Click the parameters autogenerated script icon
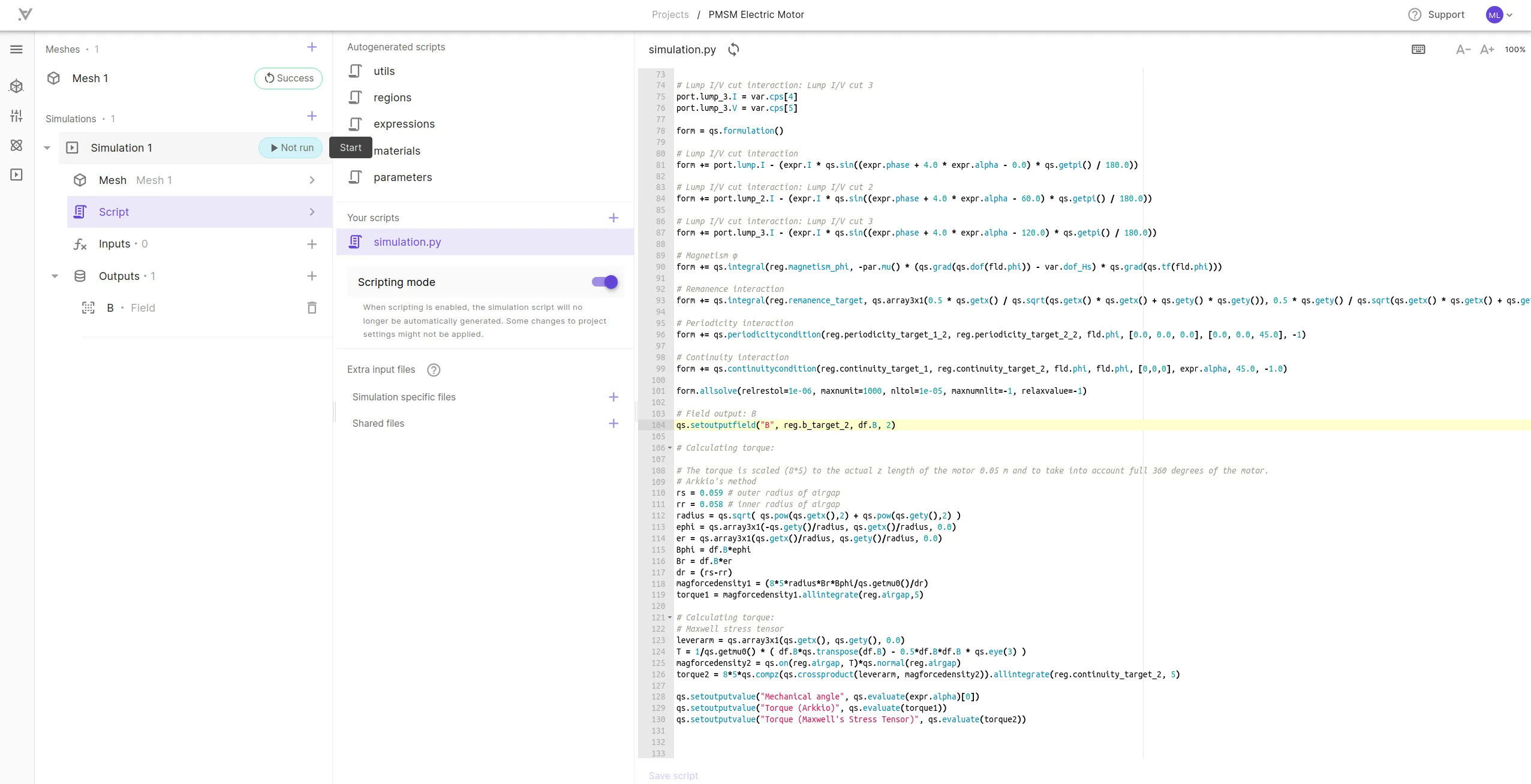Viewport: 1531px width, 784px height. click(357, 177)
